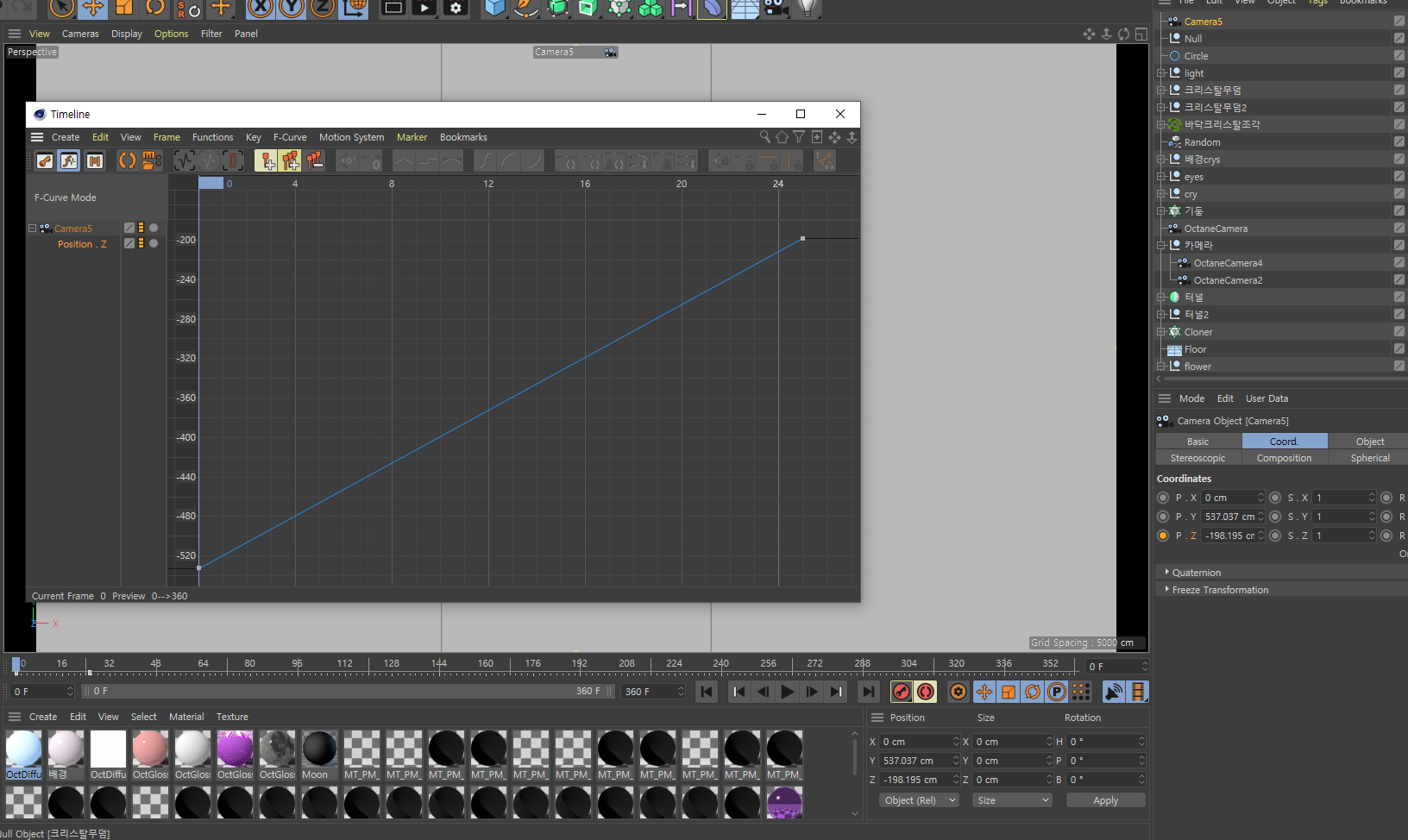Screen dimensions: 1408x840
Task: Open the Size mode dropdown
Action: 1012,800
